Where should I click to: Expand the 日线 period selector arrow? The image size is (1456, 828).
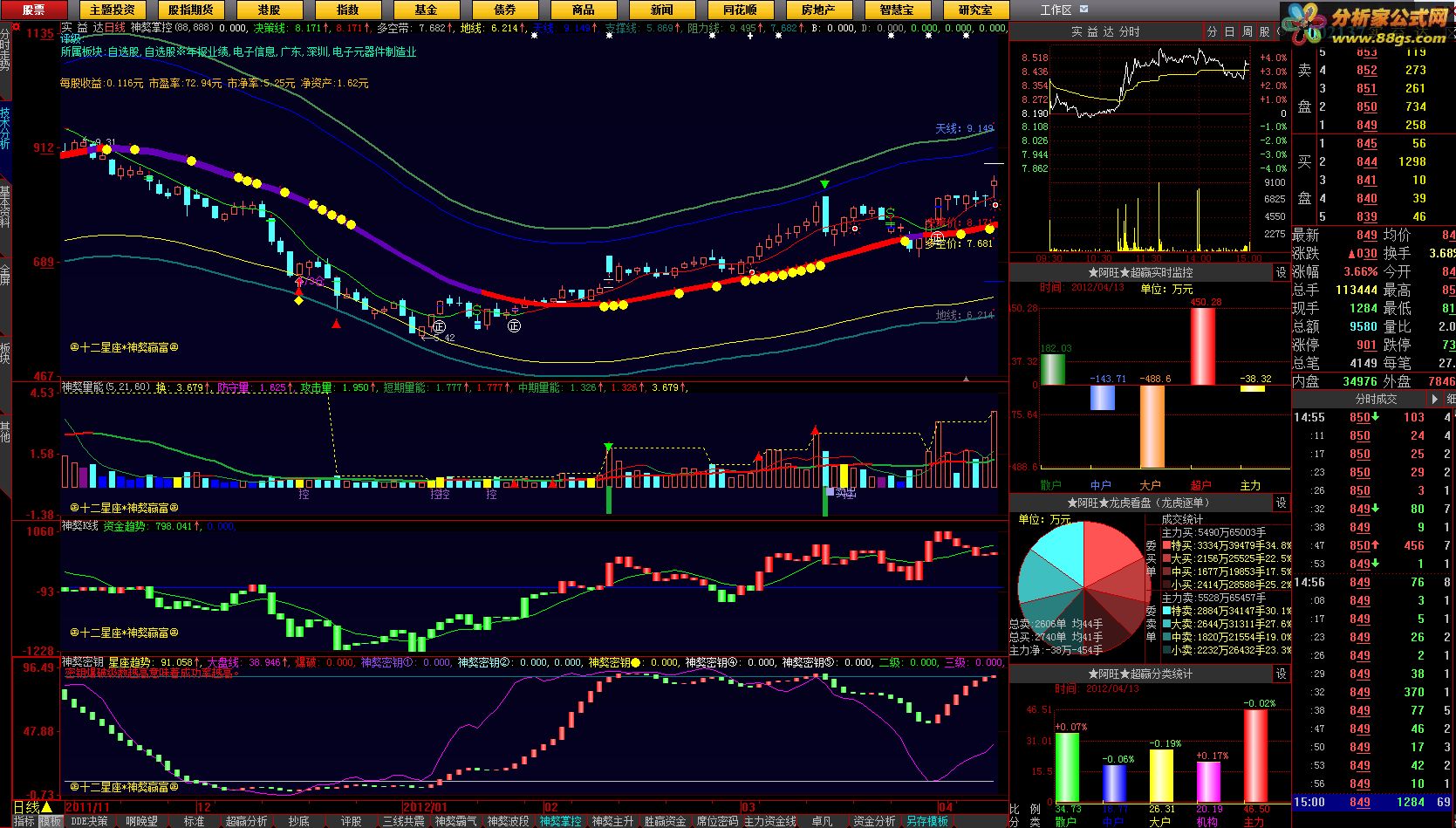(x=46, y=808)
